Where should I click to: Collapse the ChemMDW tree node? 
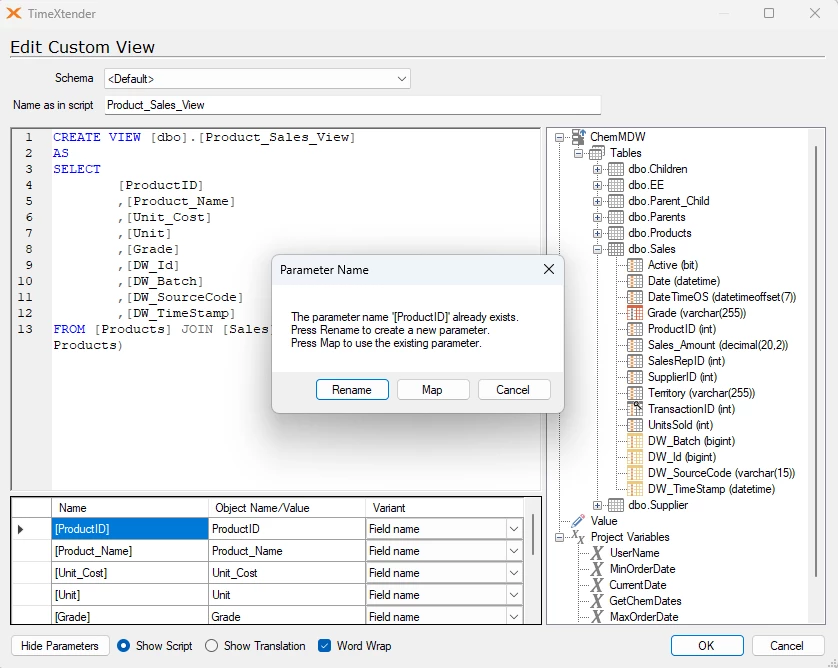click(x=560, y=137)
